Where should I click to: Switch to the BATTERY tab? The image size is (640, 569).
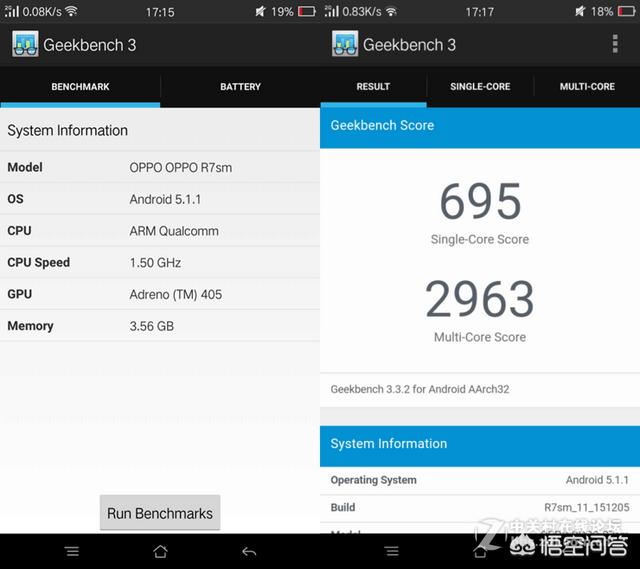tap(240, 87)
